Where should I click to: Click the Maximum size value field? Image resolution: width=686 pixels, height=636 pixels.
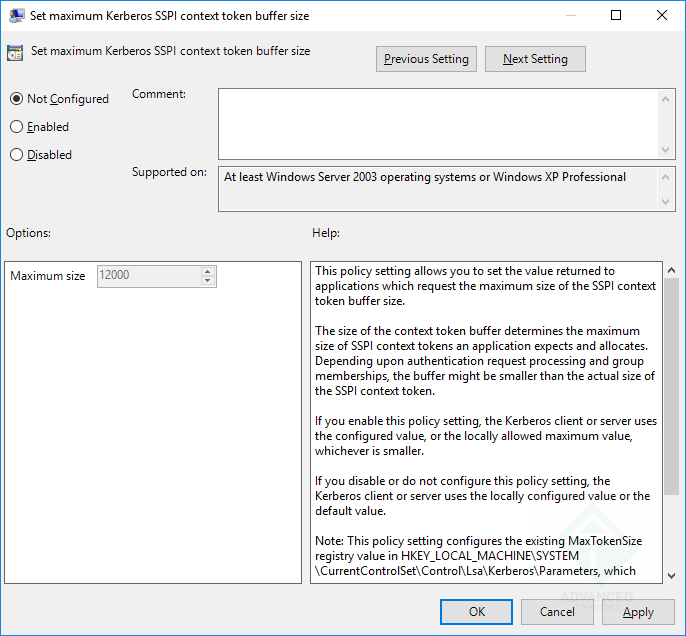click(x=148, y=276)
